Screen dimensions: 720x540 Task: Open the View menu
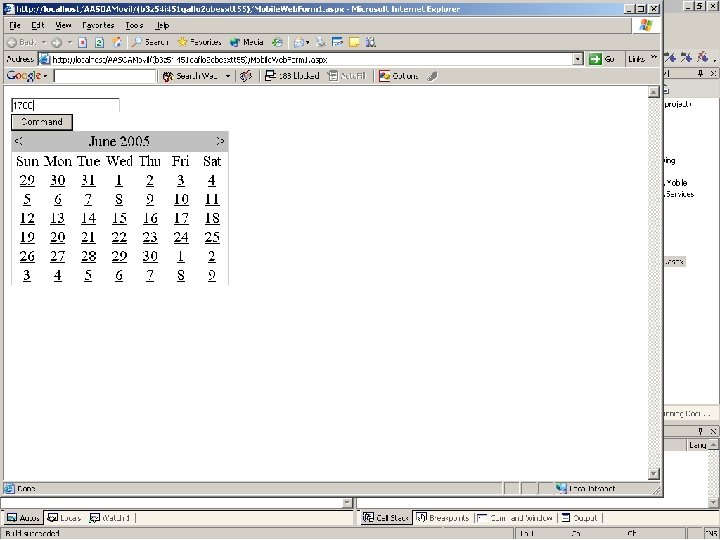pyautogui.click(x=63, y=25)
